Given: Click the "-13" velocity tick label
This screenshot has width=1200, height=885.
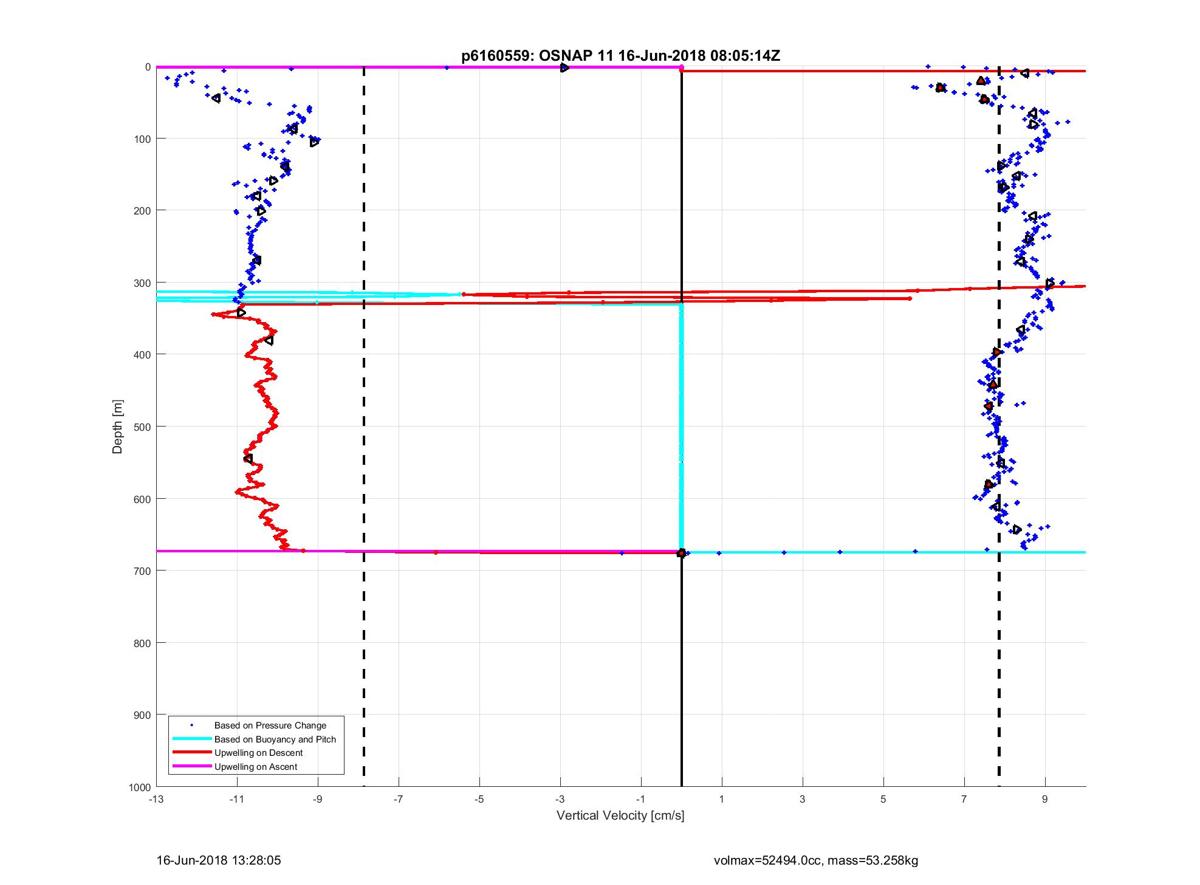Looking at the screenshot, I should click(156, 800).
